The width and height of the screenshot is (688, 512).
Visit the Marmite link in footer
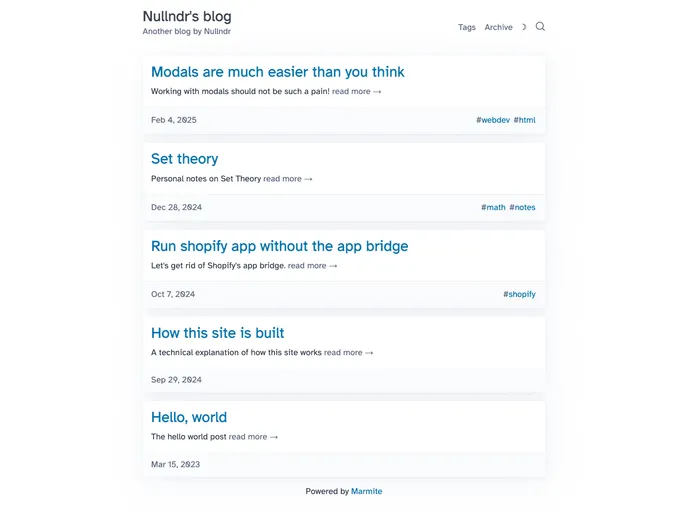(366, 492)
